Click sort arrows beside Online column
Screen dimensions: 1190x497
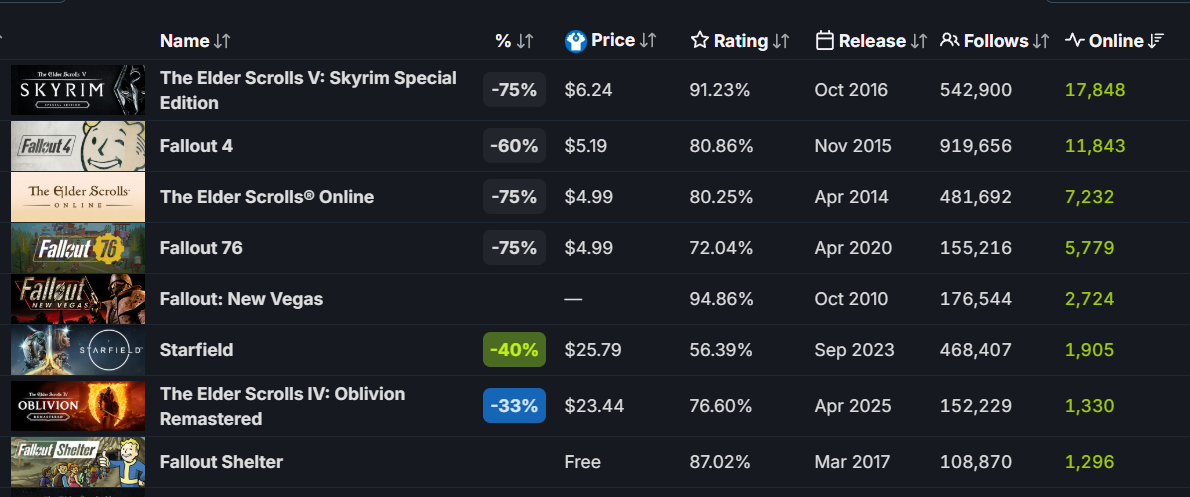pyautogui.click(x=1156, y=41)
